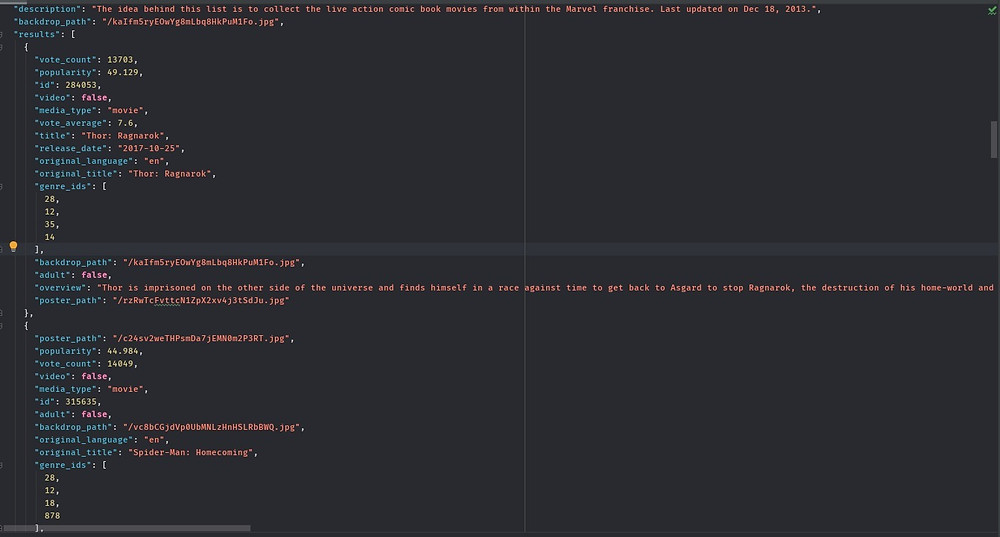Collapse the object containing vote_count 13703
This screenshot has width=1000, height=537.
pos(2,47)
